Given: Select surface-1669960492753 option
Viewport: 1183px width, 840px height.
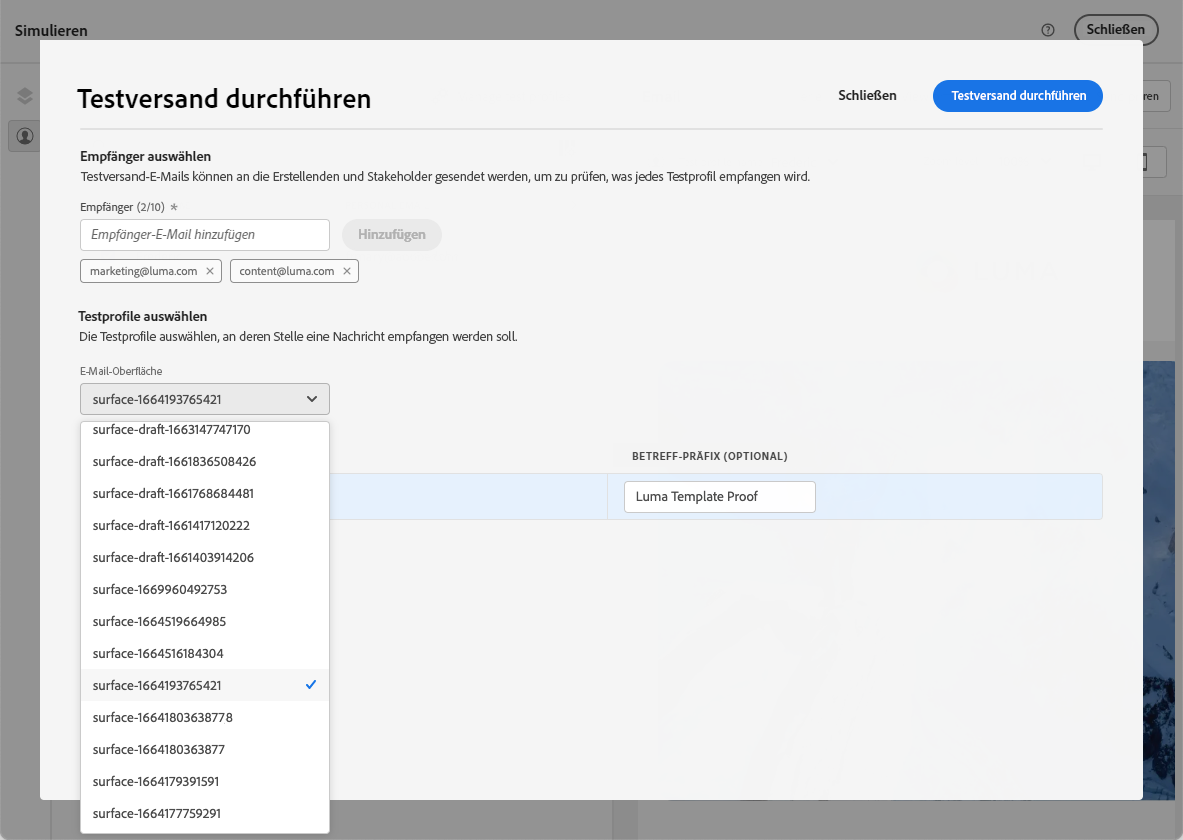Looking at the screenshot, I should click(205, 589).
